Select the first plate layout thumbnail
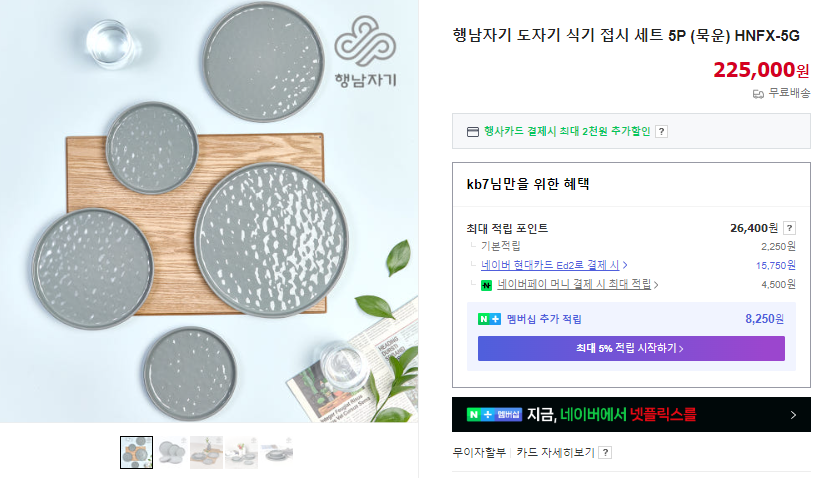The image size is (825, 478). (x=136, y=452)
